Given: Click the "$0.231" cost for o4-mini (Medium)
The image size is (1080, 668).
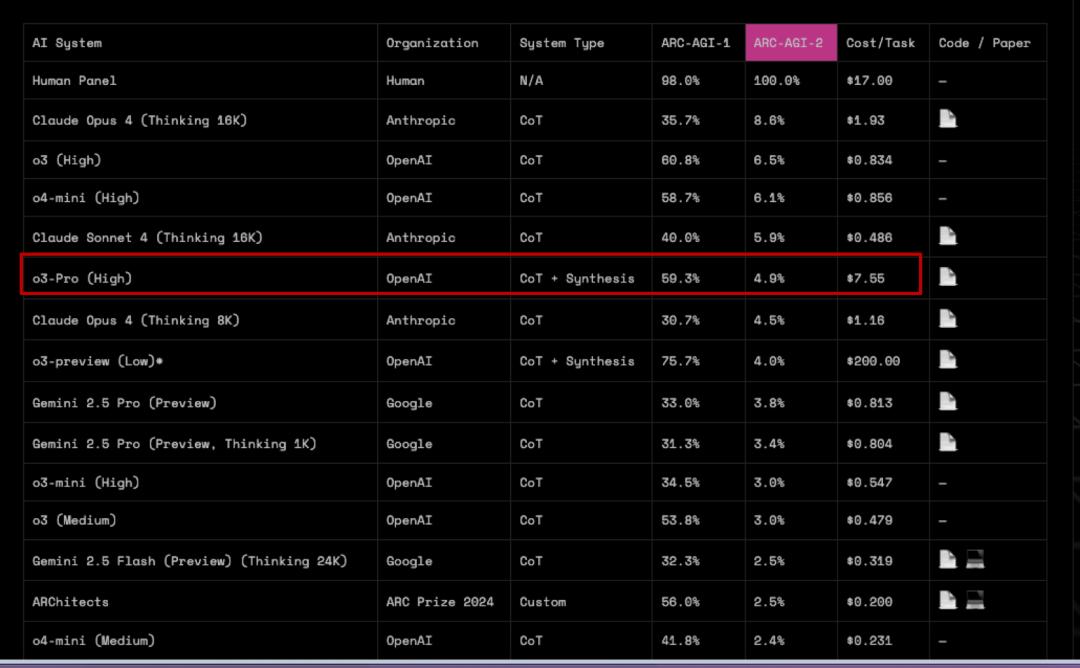Looking at the screenshot, I should 869,640.
